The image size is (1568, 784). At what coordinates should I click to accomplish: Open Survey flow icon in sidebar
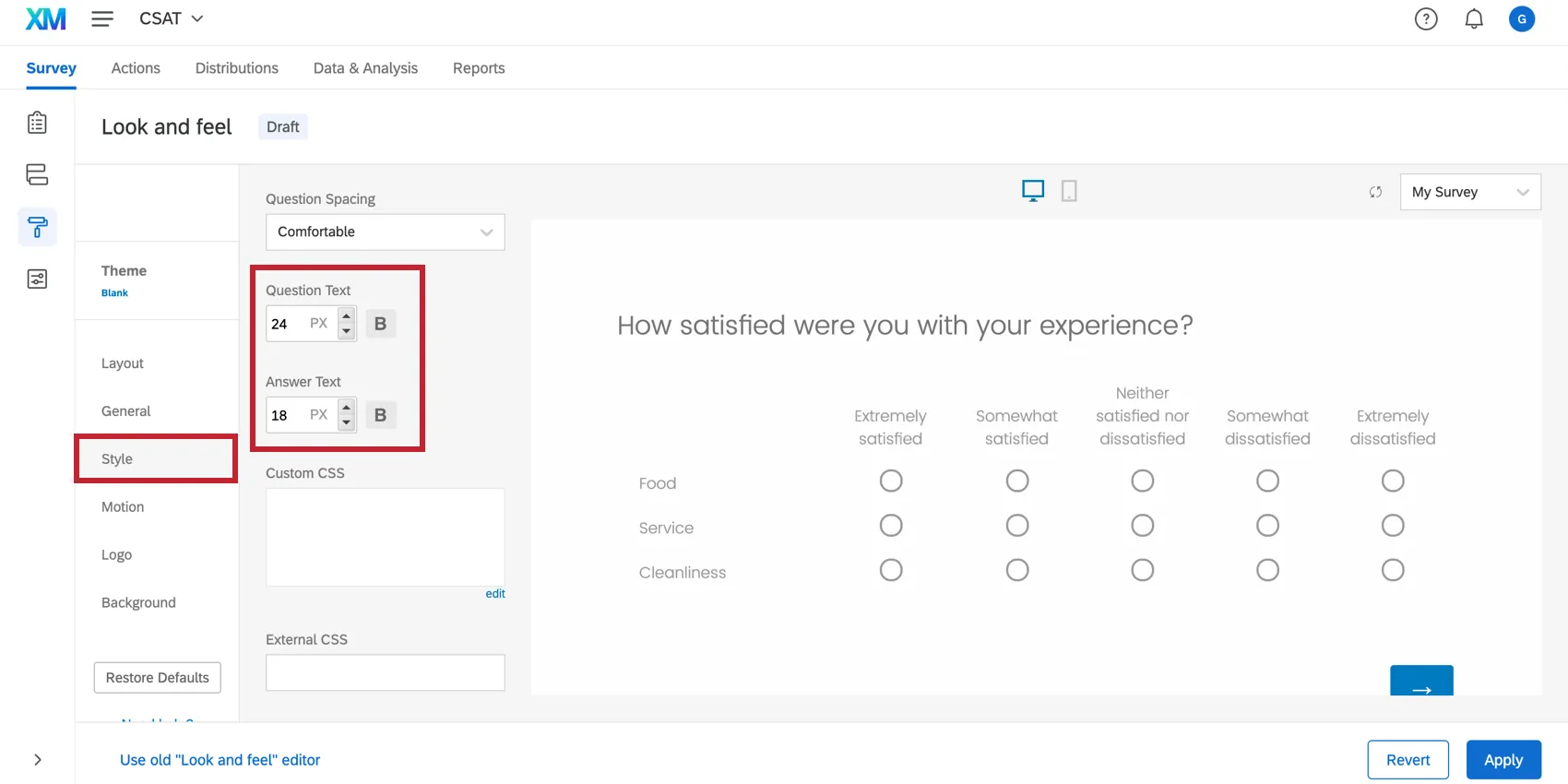click(37, 174)
